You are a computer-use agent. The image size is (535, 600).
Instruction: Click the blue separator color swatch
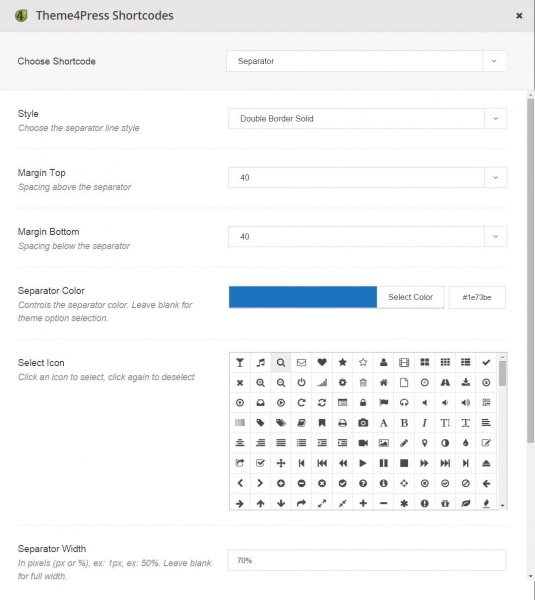coord(303,297)
